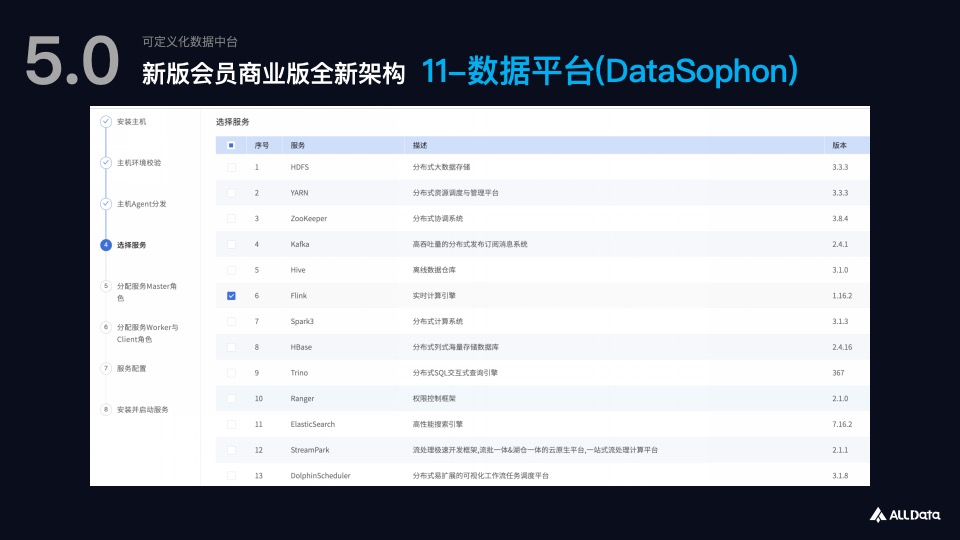This screenshot has width=960, height=540.
Task: Click the HDFS service name
Action: 299,167
